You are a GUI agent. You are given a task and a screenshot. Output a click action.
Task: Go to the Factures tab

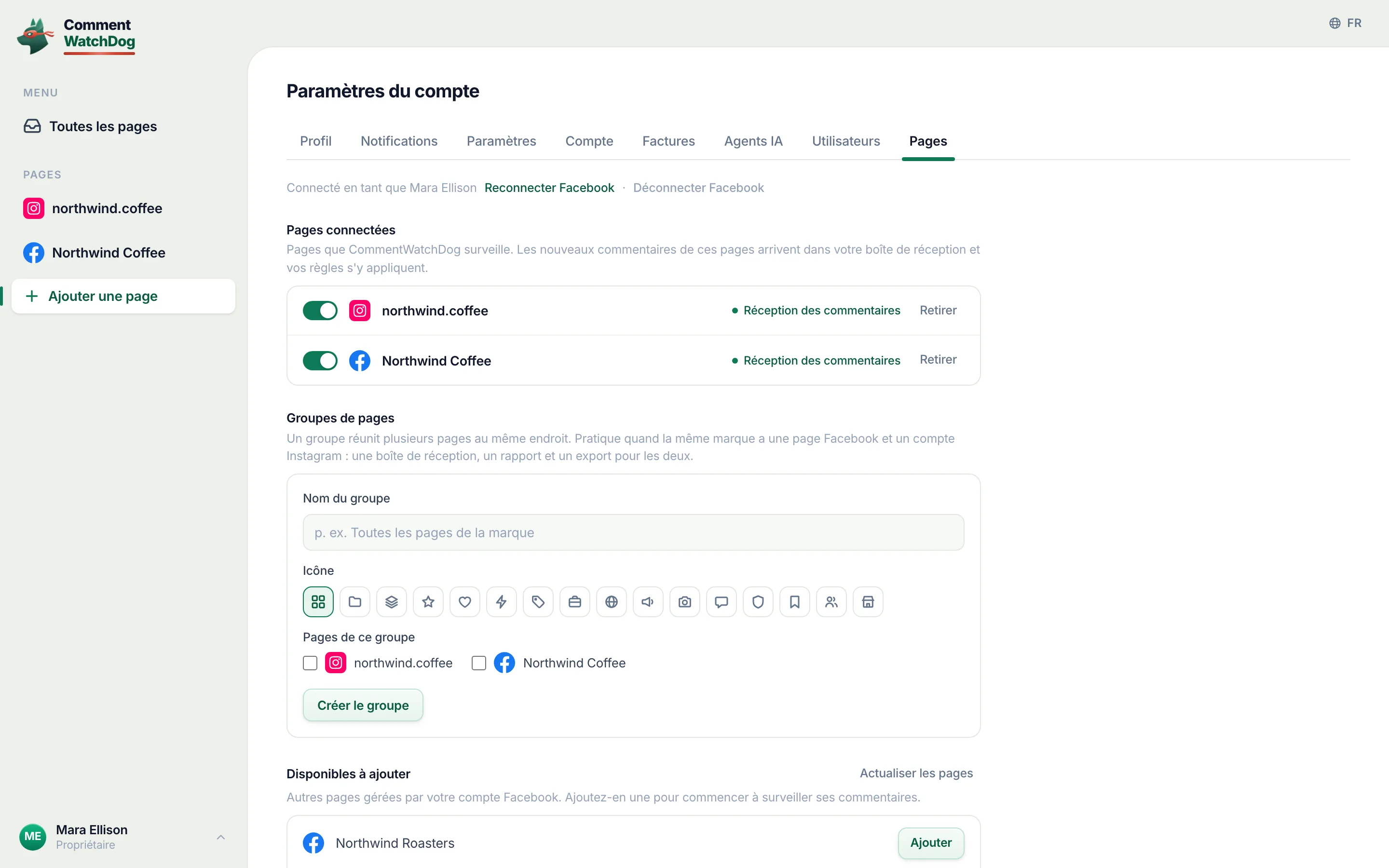tap(668, 141)
